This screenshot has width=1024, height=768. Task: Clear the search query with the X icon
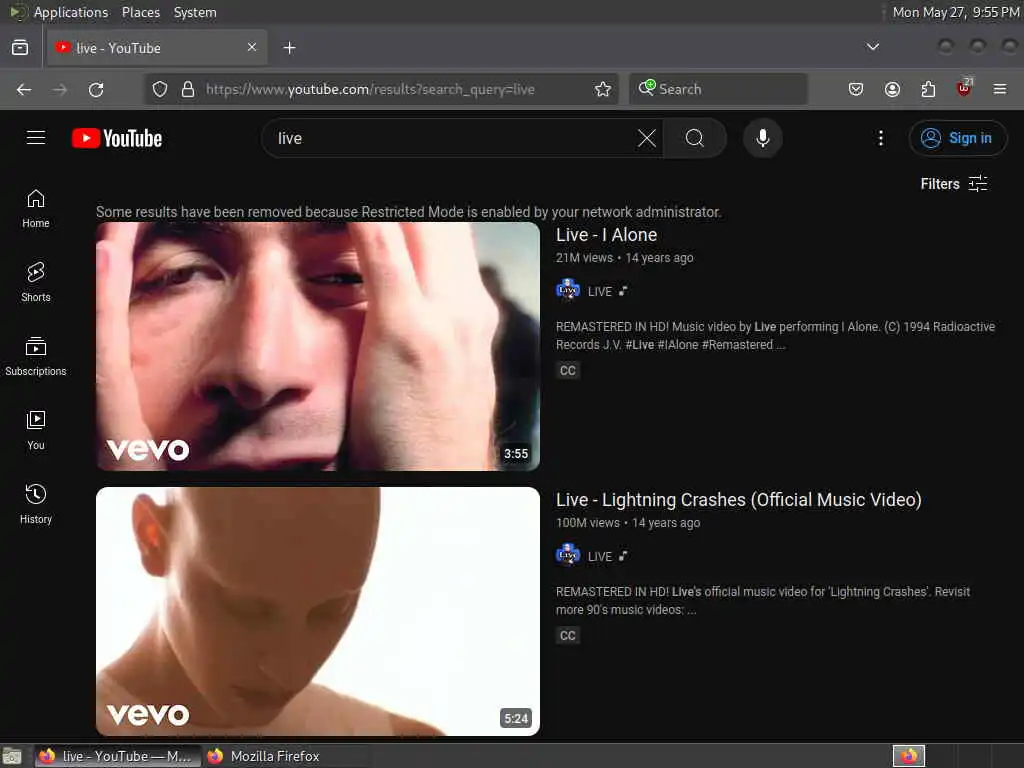pos(647,138)
